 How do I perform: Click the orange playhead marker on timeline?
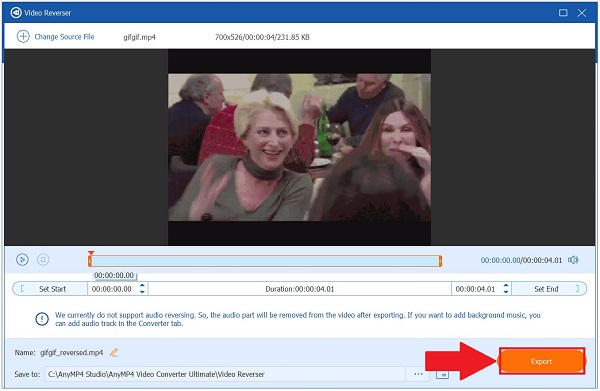pos(91,253)
